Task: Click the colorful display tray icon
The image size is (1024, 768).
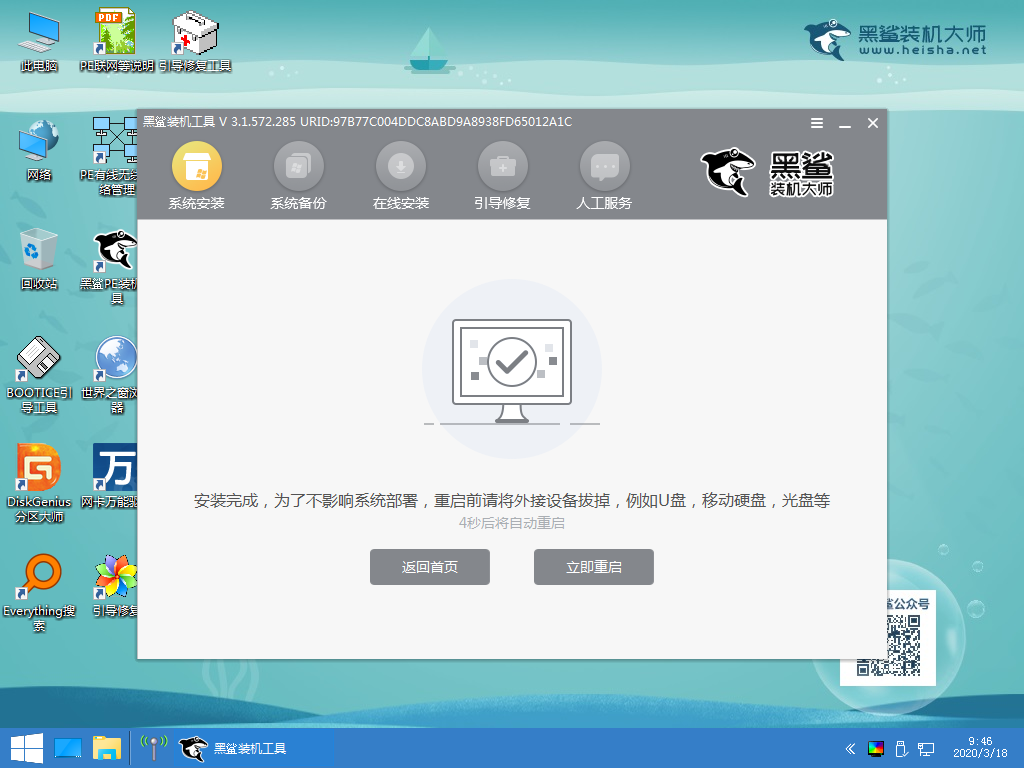Action: (876, 748)
